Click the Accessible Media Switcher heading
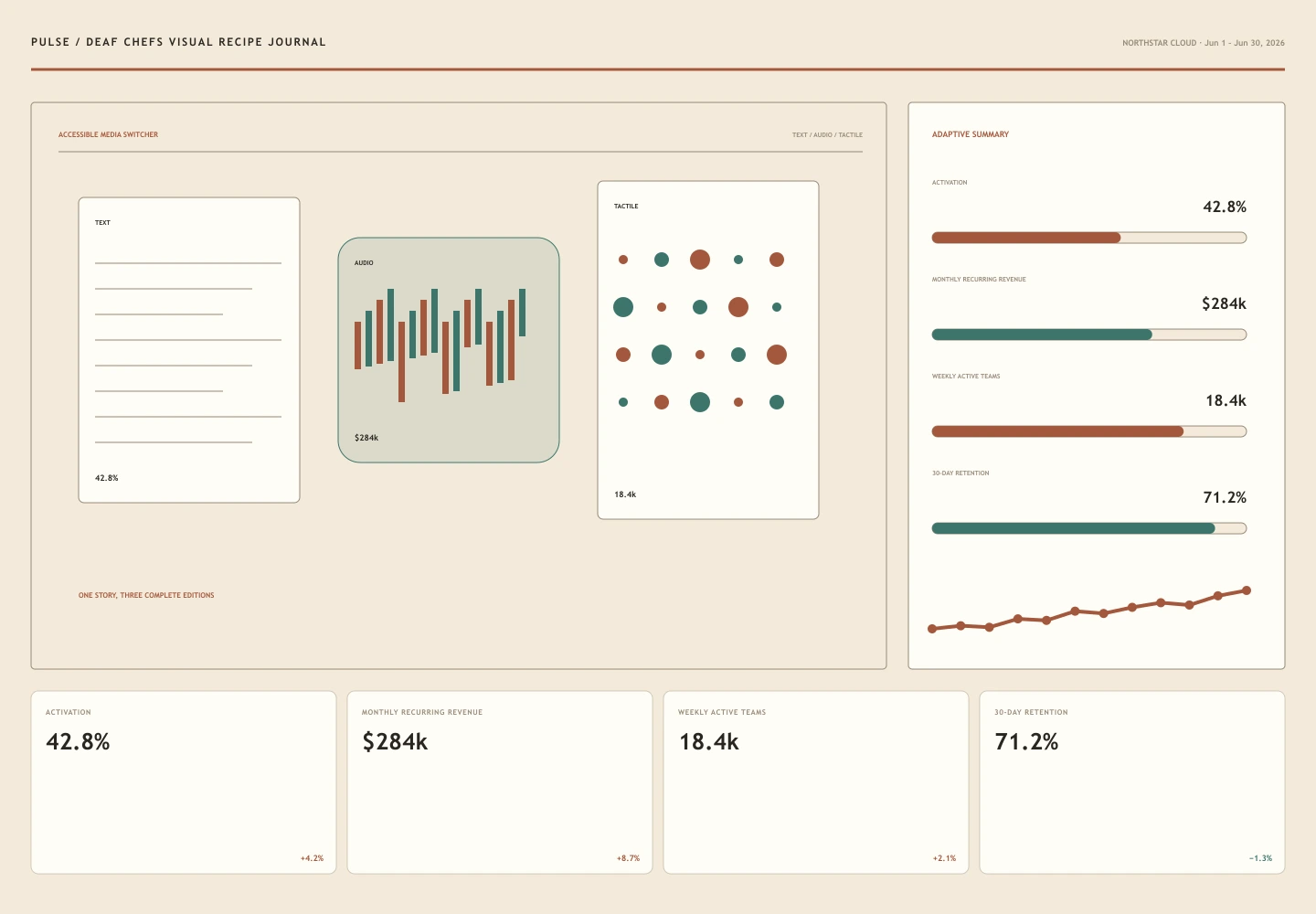Viewport: 1316px width, 914px height. 108,134
